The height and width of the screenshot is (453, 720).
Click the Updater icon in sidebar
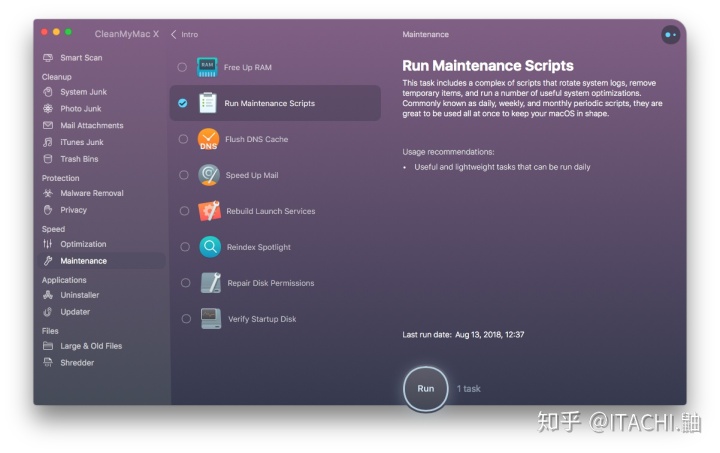[x=48, y=312]
